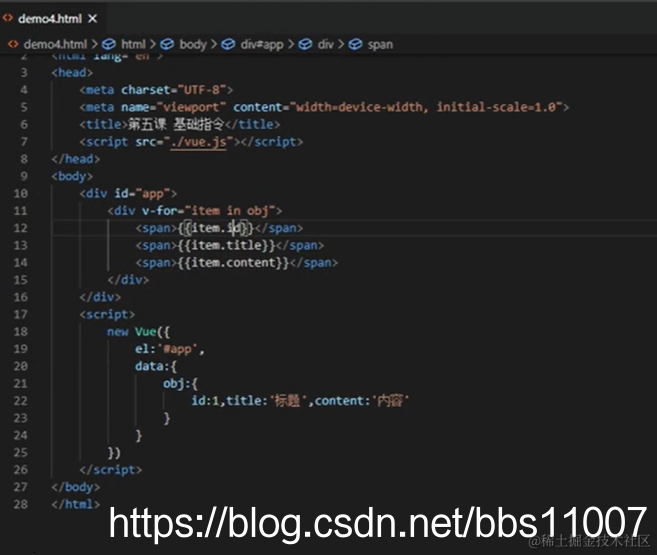Click the new Vue({ statement
The image size is (657, 555).
(x=138, y=332)
